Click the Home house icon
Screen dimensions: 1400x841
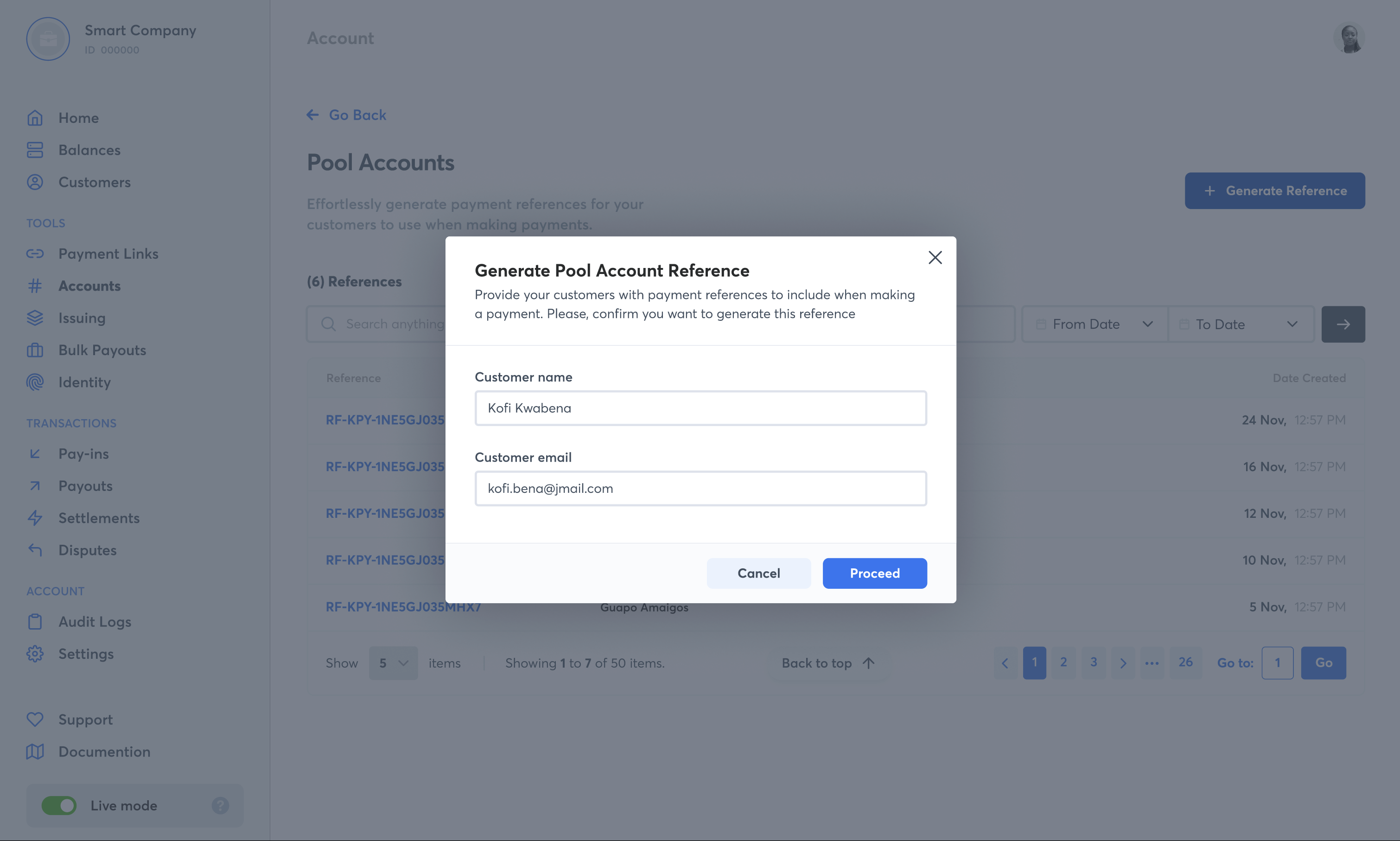coord(35,118)
